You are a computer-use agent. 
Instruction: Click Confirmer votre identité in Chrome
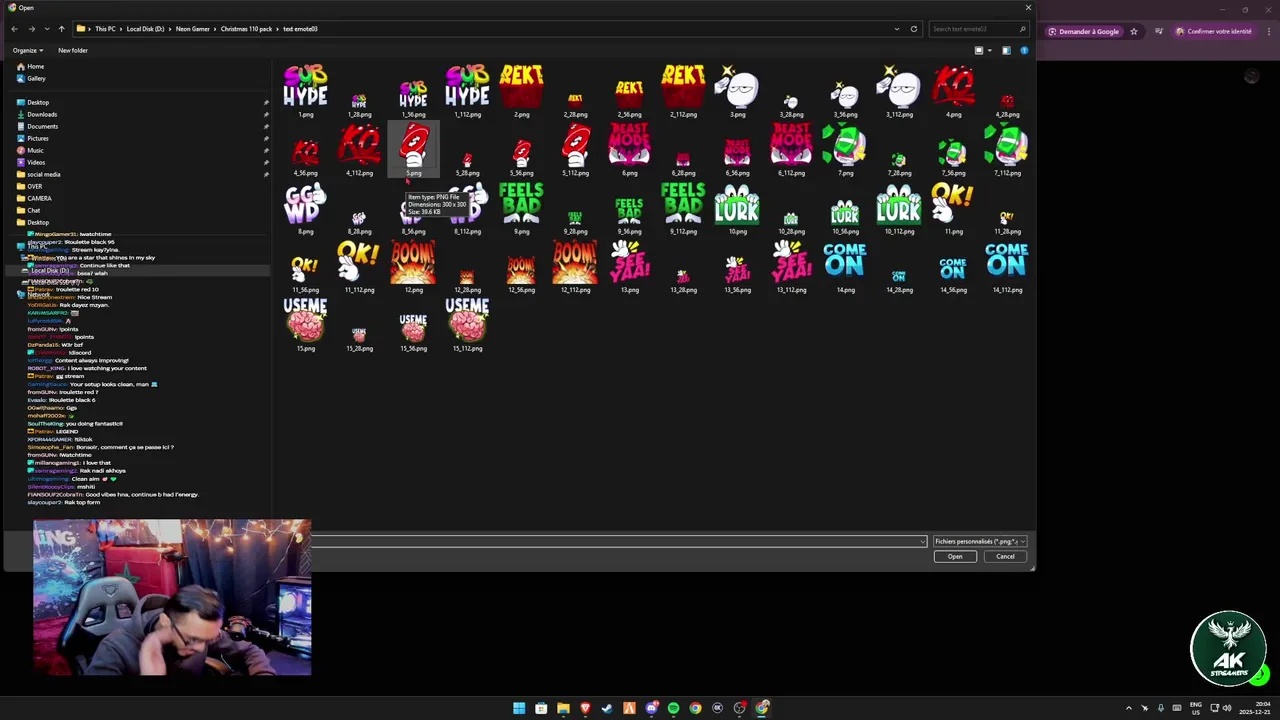coord(1213,31)
